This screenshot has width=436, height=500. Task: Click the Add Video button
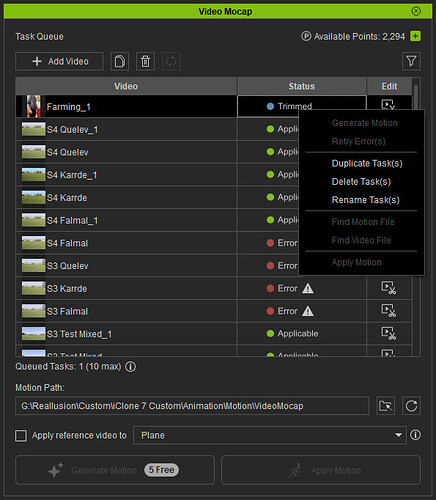pyautogui.click(x=59, y=61)
